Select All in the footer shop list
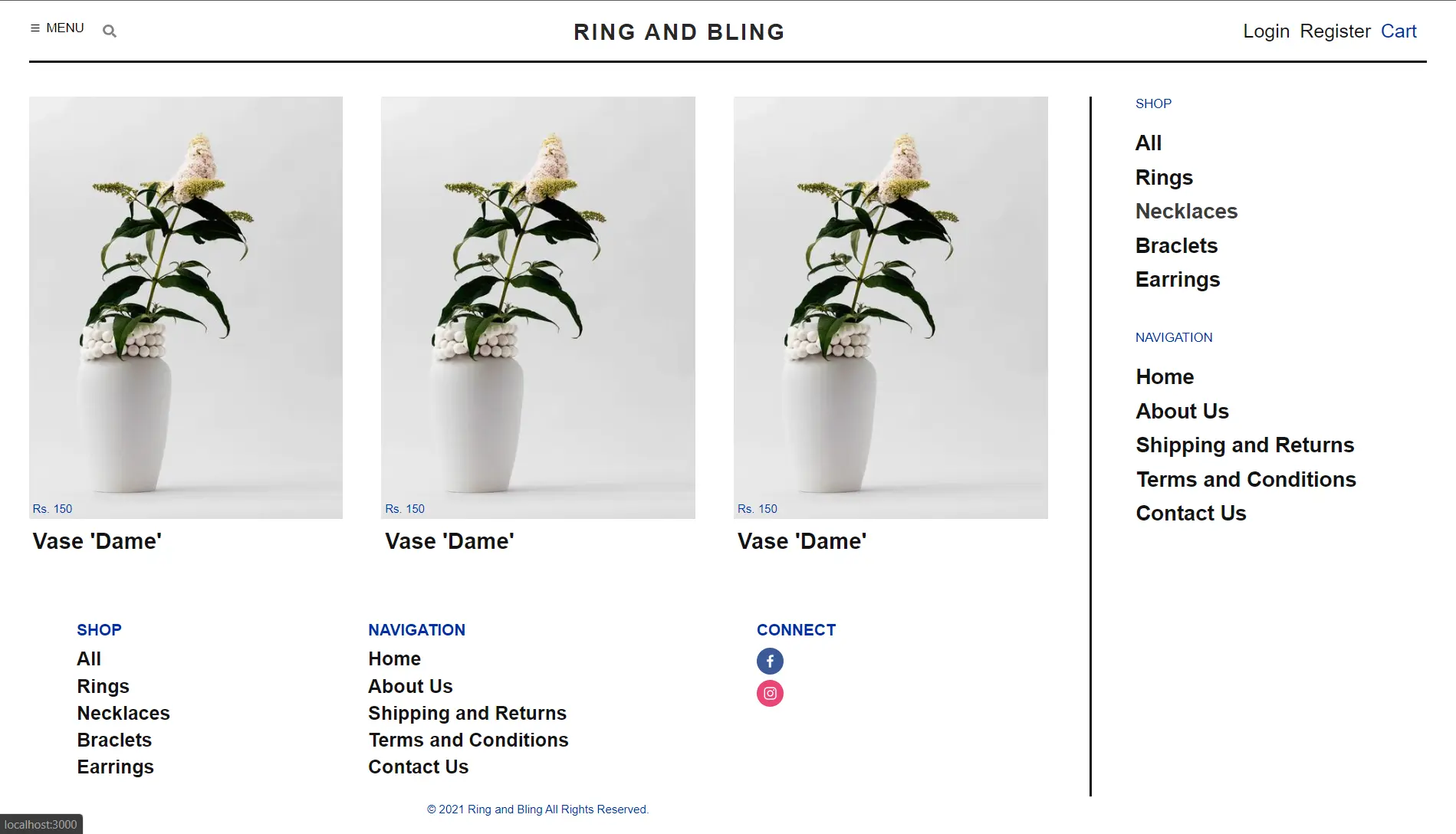Image resolution: width=1456 pixels, height=834 pixels. [x=89, y=659]
